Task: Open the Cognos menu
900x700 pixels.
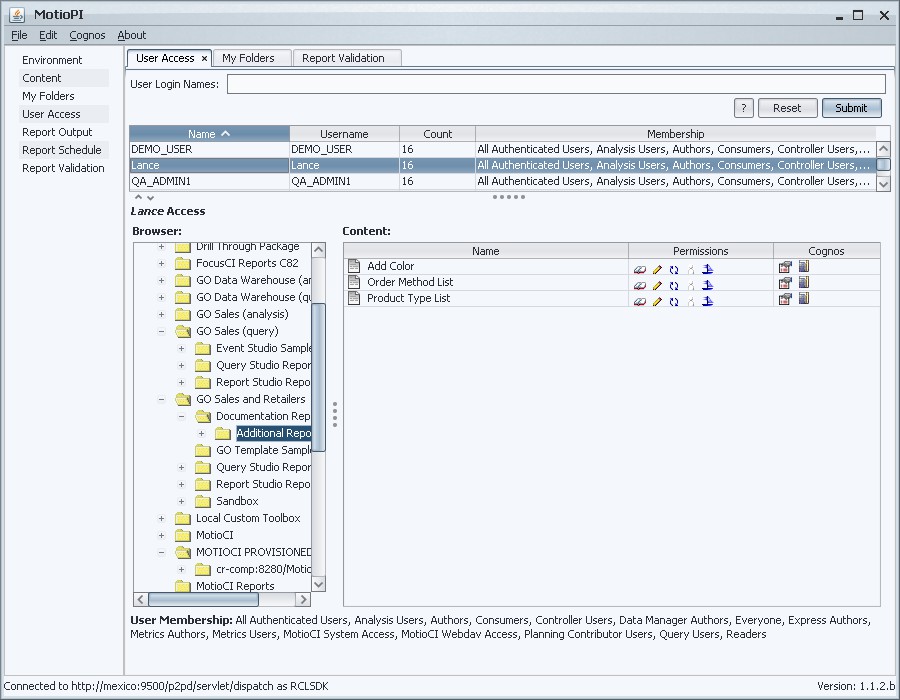Action: coord(87,35)
